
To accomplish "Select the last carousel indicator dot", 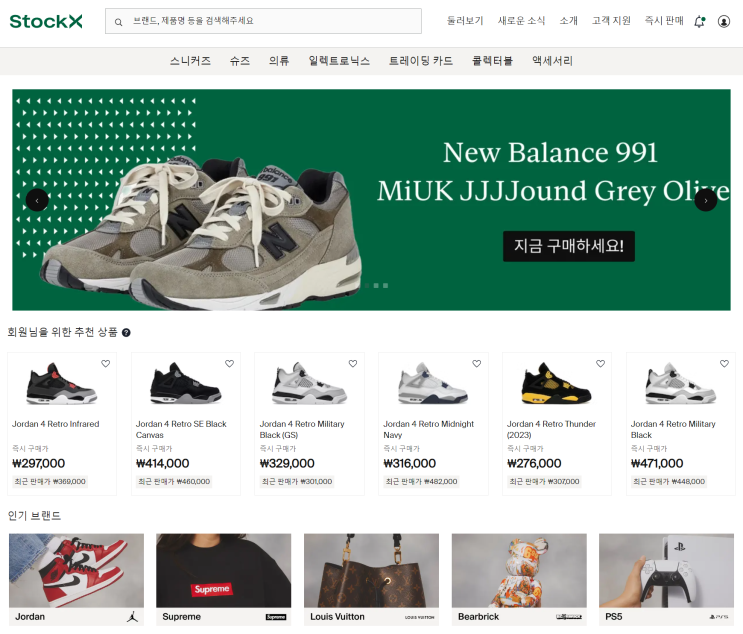I will point(386,285).
